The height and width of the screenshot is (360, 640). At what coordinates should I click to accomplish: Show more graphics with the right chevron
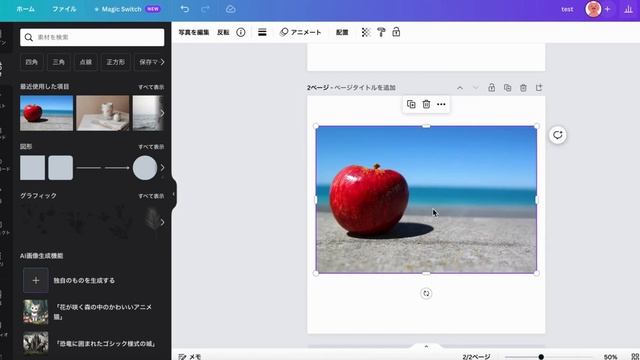tap(162, 222)
